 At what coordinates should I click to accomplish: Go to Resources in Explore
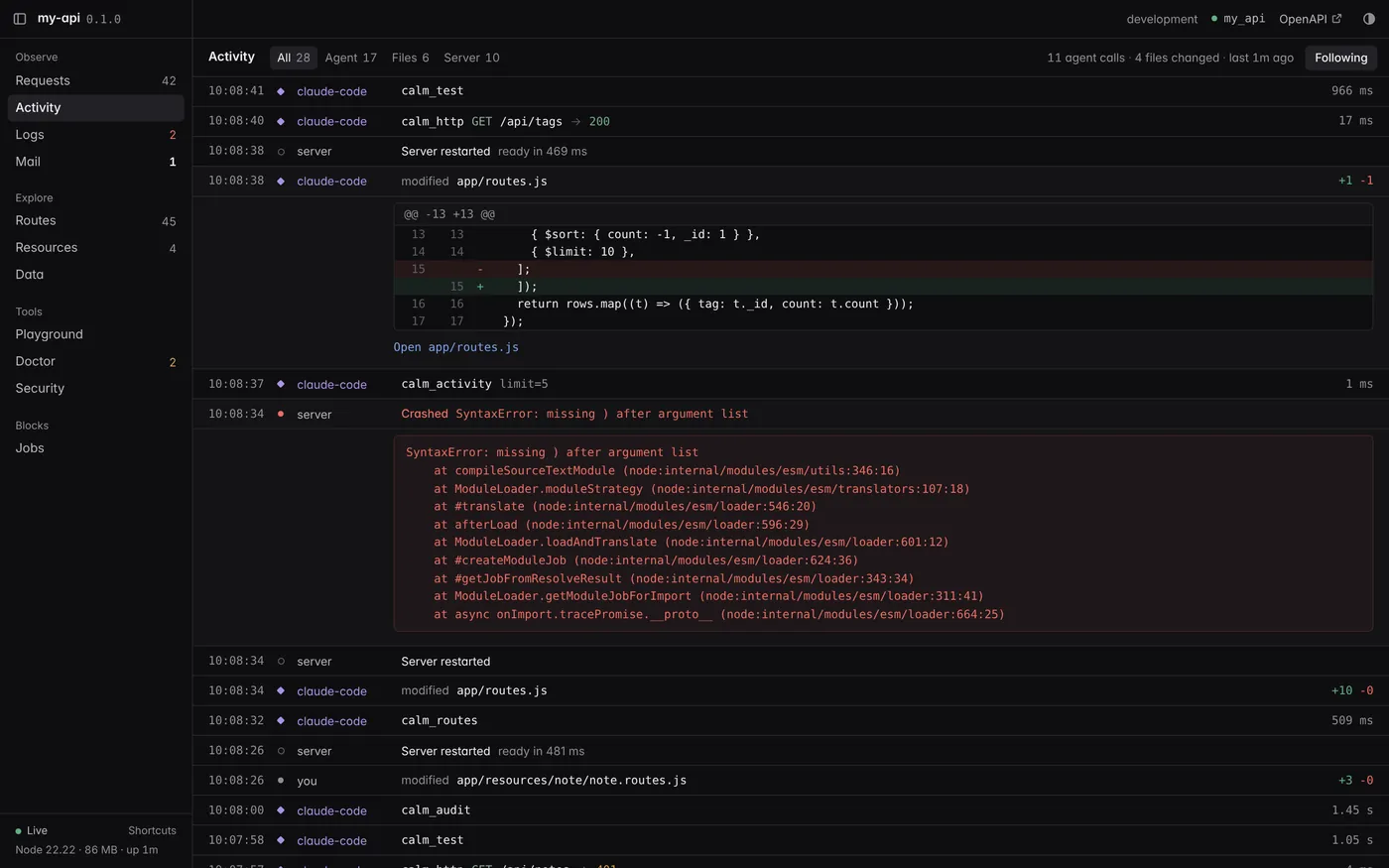point(95,247)
